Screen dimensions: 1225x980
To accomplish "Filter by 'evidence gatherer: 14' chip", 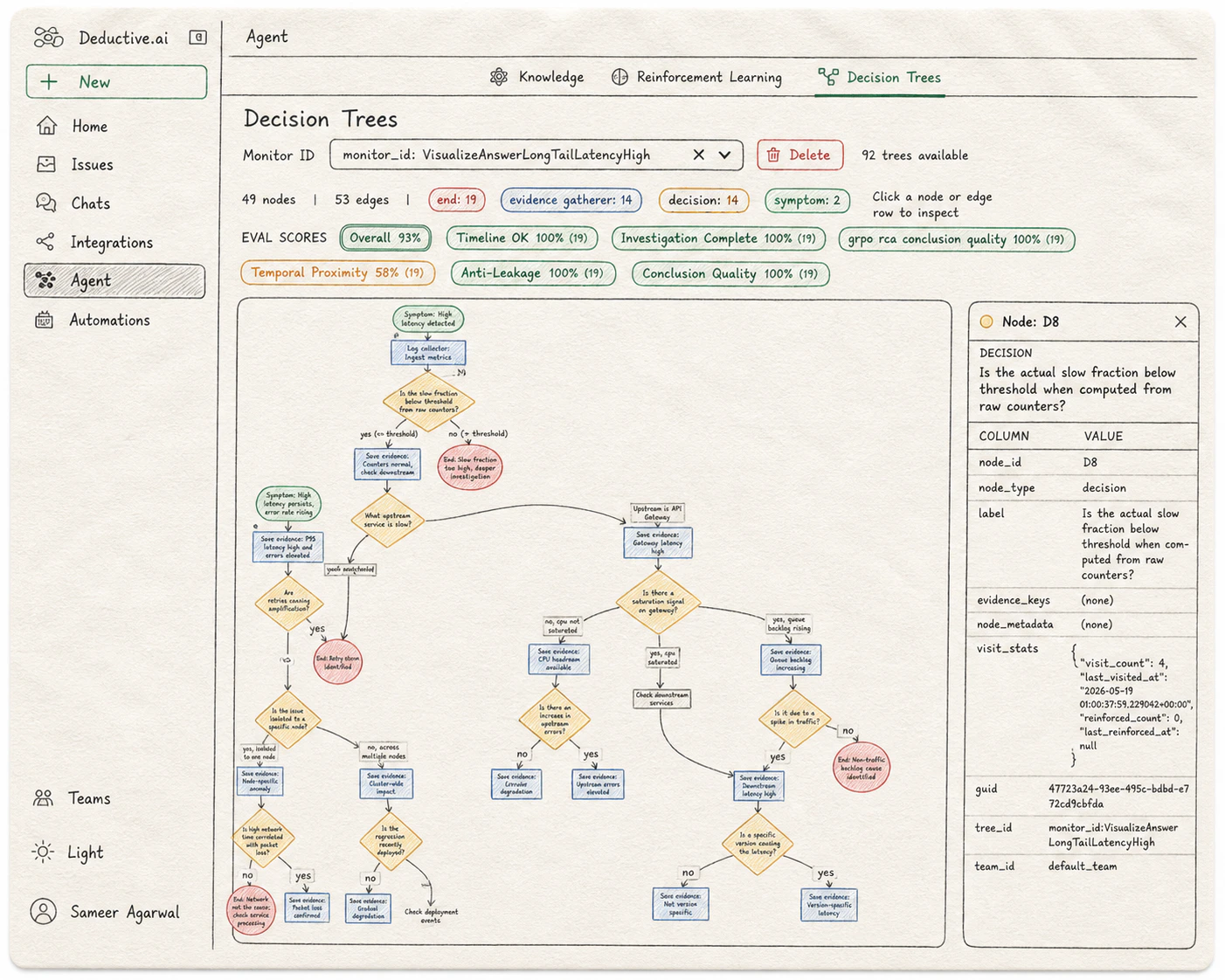I will point(571,200).
